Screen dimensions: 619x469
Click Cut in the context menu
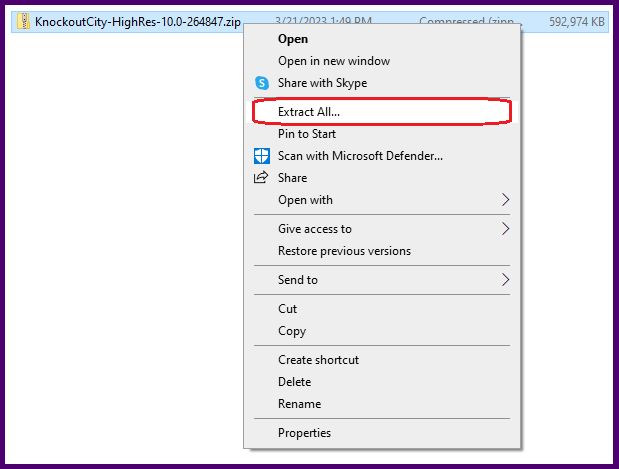pyautogui.click(x=288, y=309)
